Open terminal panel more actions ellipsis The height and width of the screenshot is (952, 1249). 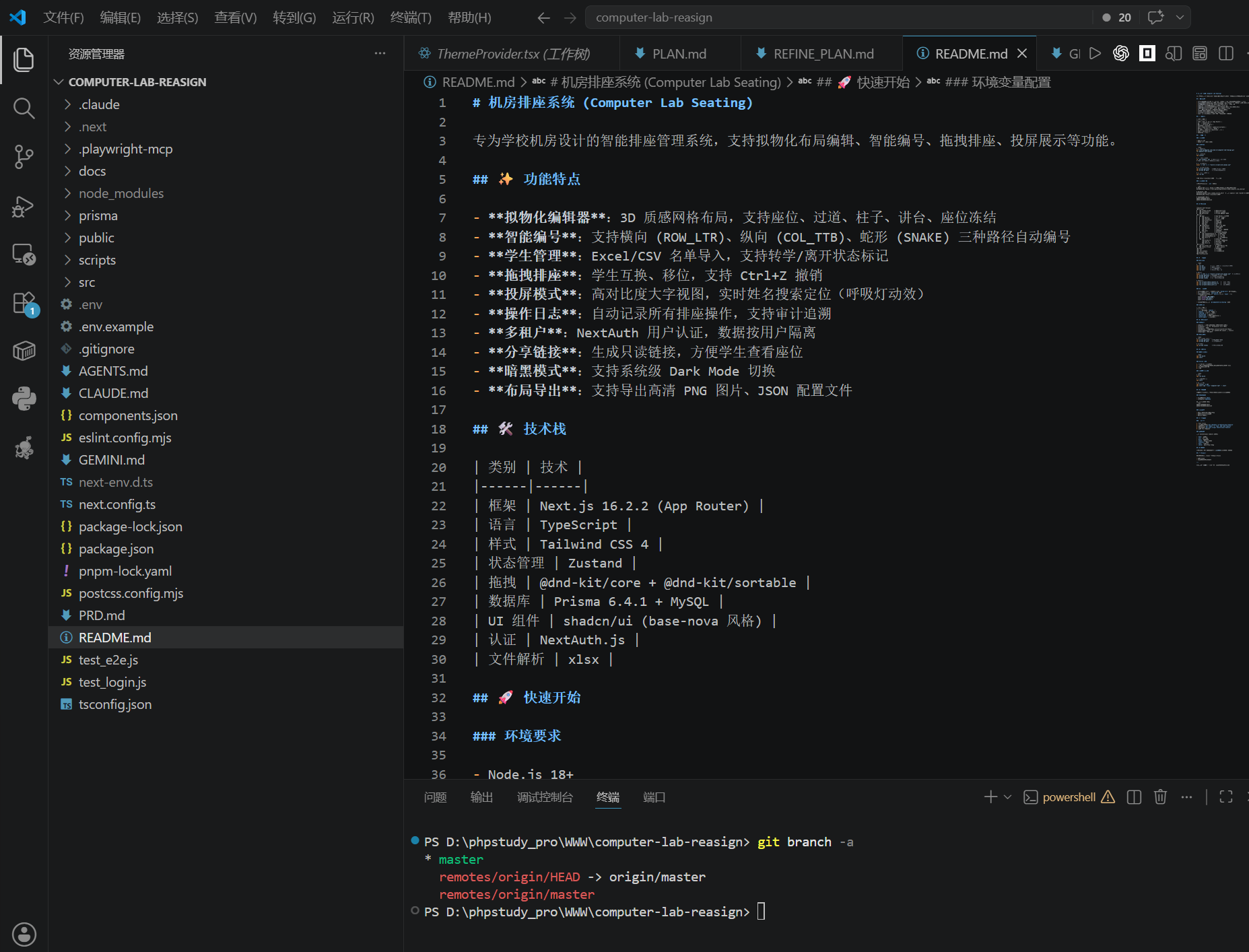click(x=1186, y=797)
